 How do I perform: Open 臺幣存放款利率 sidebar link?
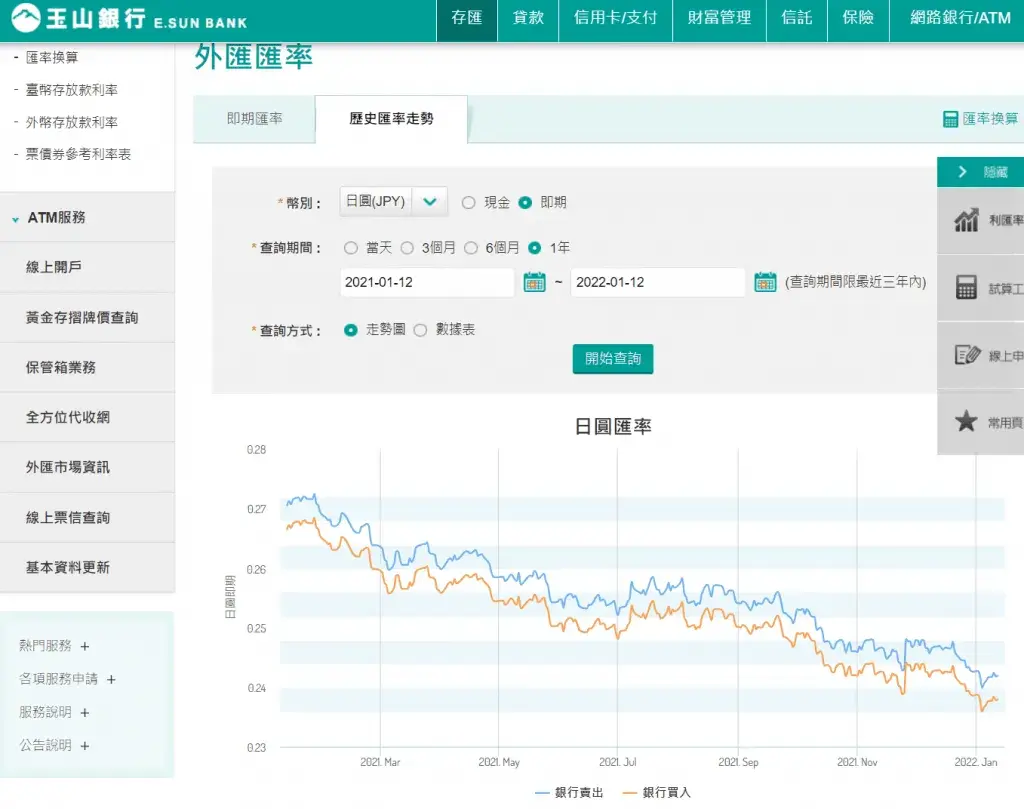tap(72, 90)
